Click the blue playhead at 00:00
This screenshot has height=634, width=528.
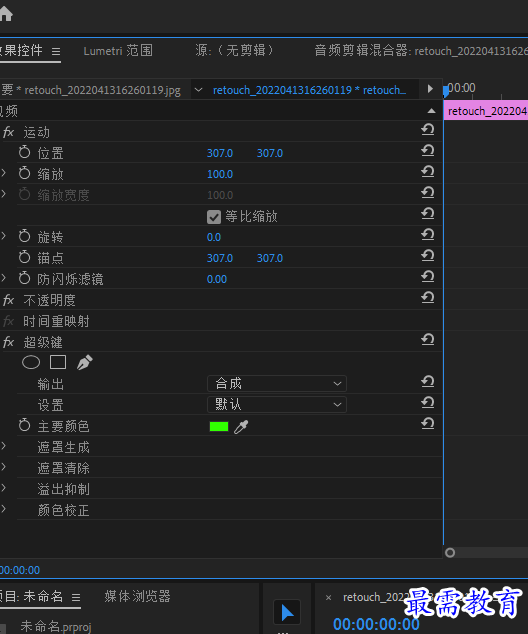(x=446, y=91)
